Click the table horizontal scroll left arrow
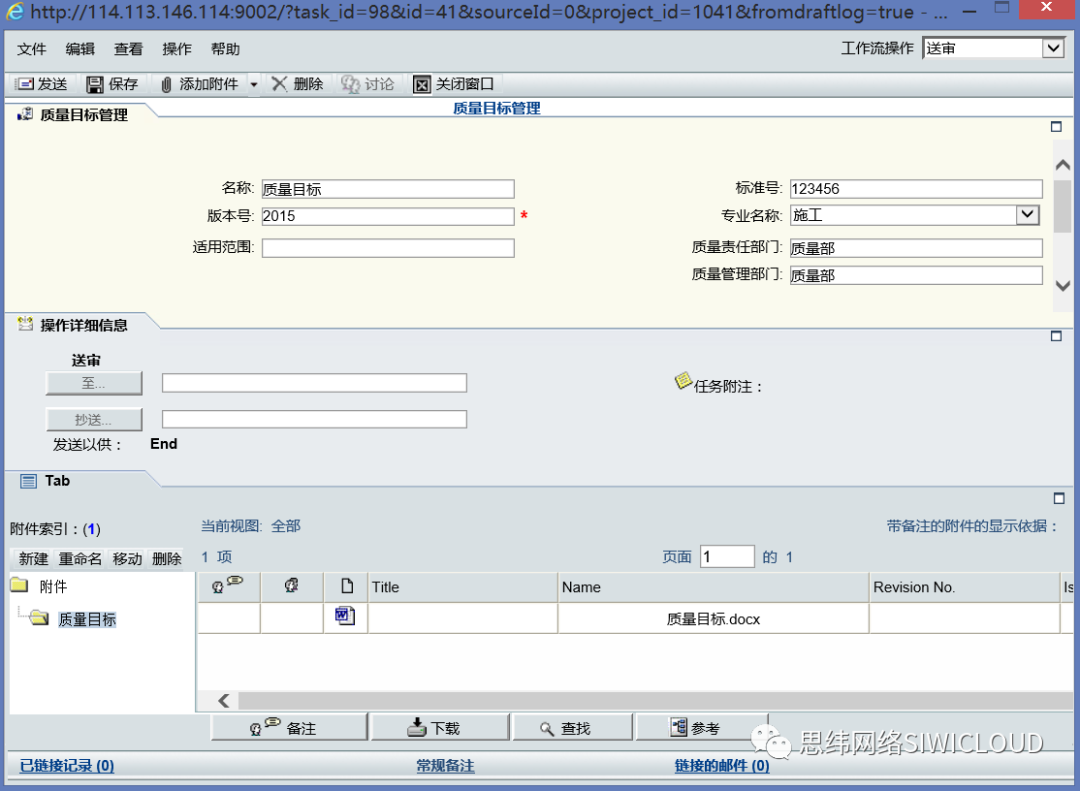 click(x=224, y=701)
